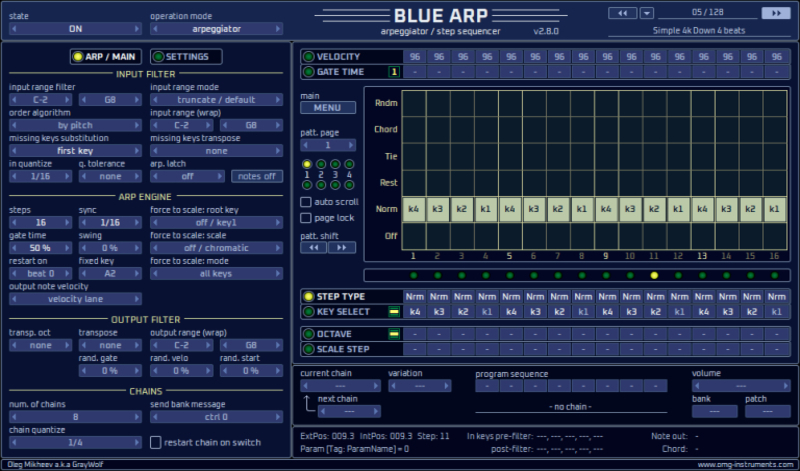Increase num. of chains right arrow
800x471 pixels.
point(137,417)
